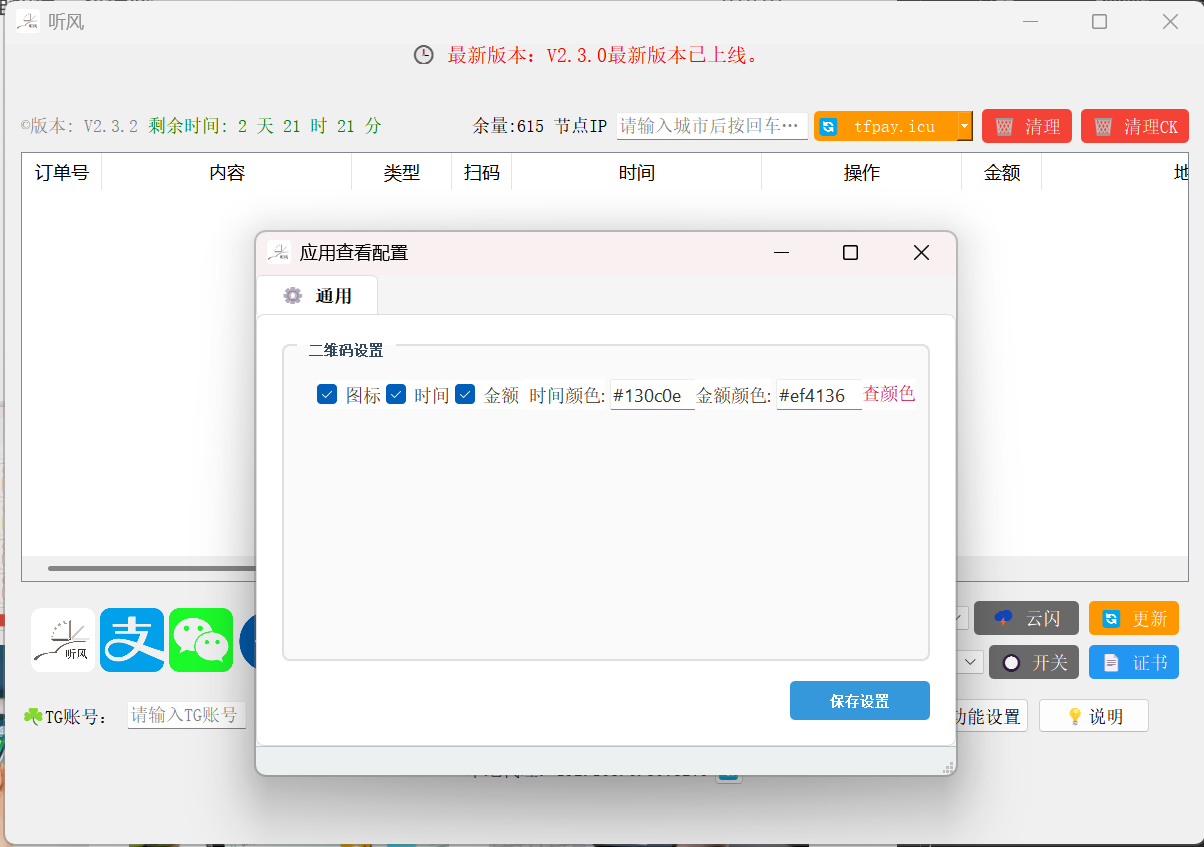Click the red 清理 trash button
The width and height of the screenshot is (1204, 847).
1027,127
